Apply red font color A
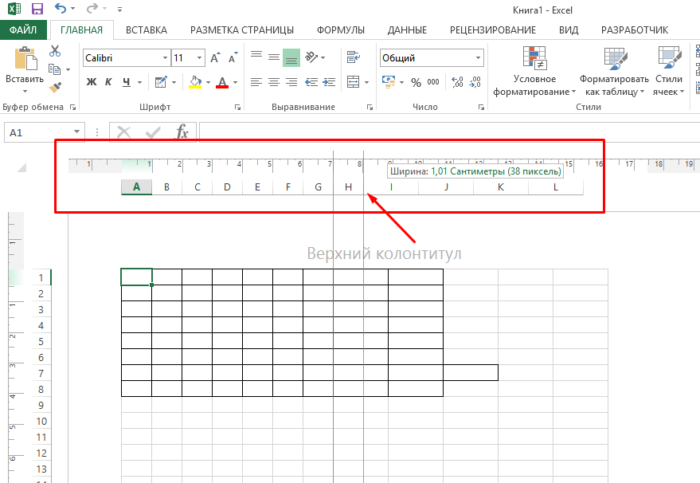 click(x=222, y=82)
